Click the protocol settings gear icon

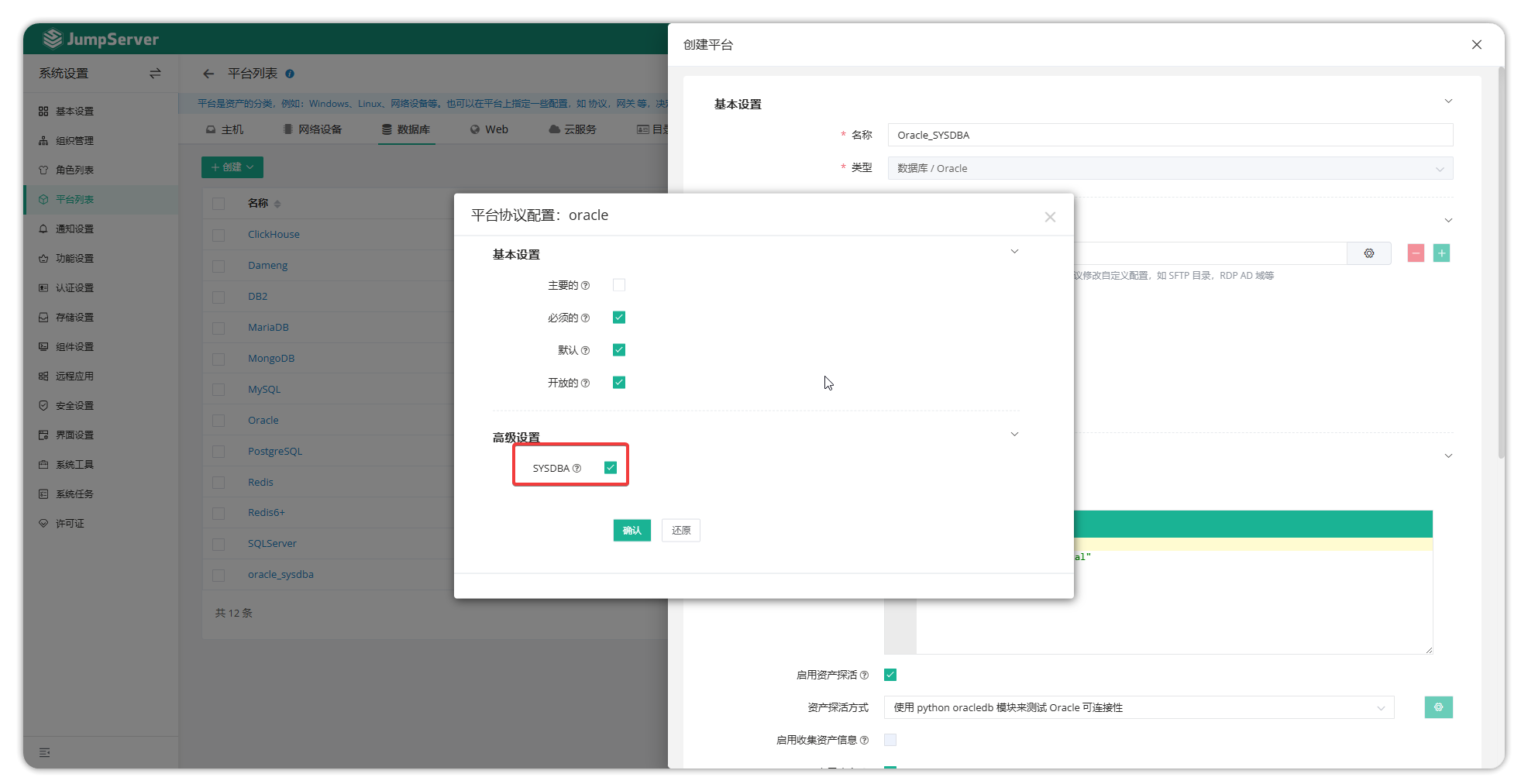1368,253
